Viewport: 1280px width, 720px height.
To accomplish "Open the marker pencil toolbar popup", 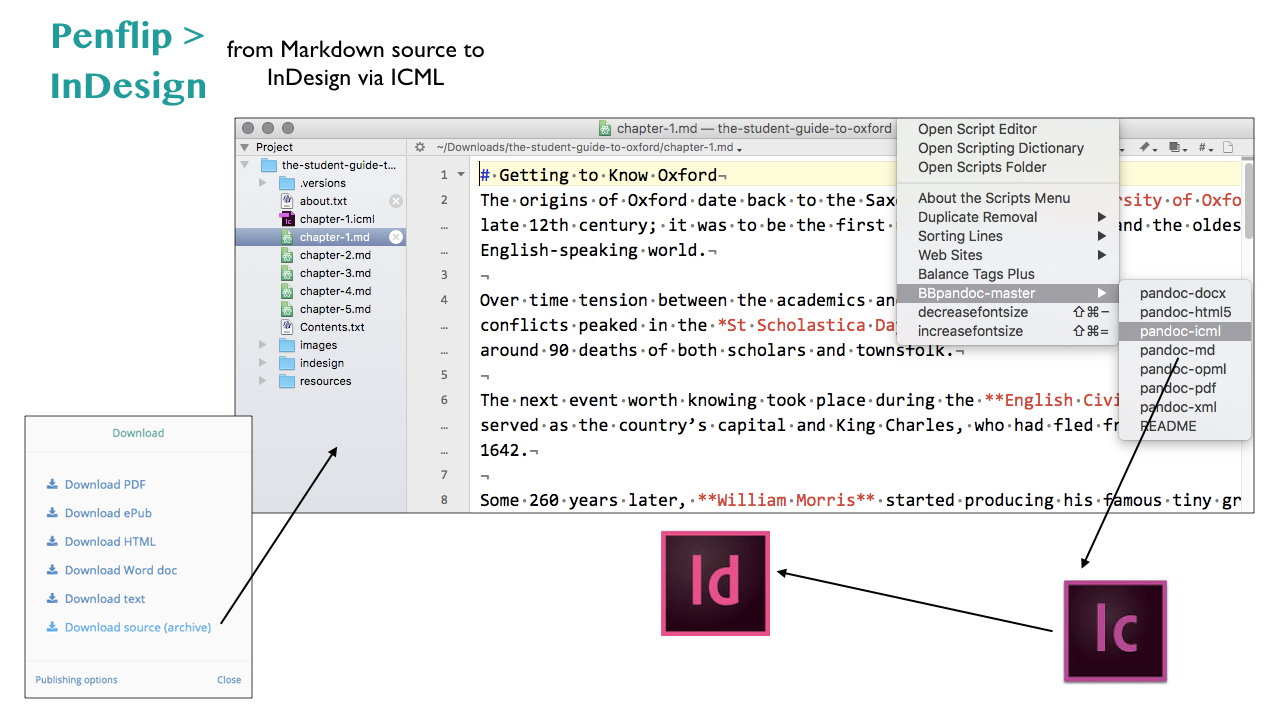I will pyautogui.click(x=1148, y=147).
